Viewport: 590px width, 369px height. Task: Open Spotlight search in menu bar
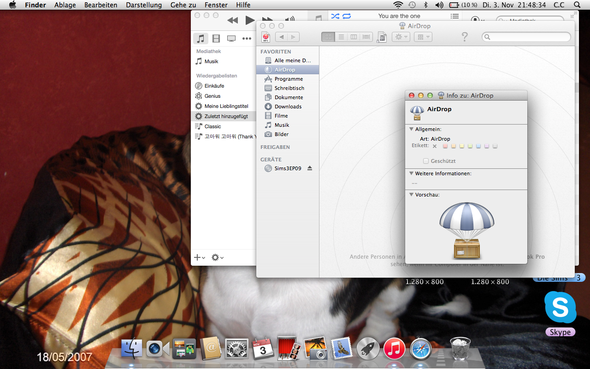[x=577, y=5]
